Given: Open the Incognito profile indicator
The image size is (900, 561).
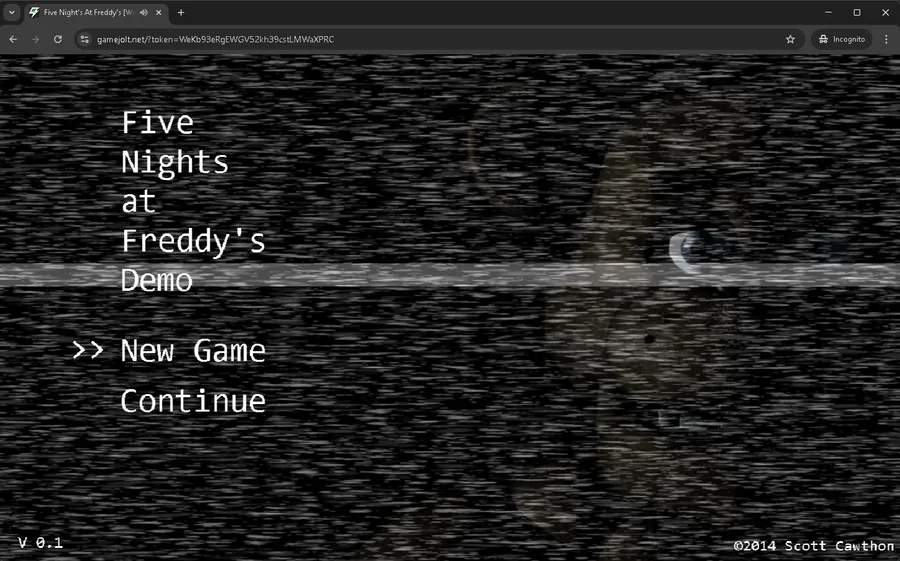Looking at the screenshot, I should (841, 39).
